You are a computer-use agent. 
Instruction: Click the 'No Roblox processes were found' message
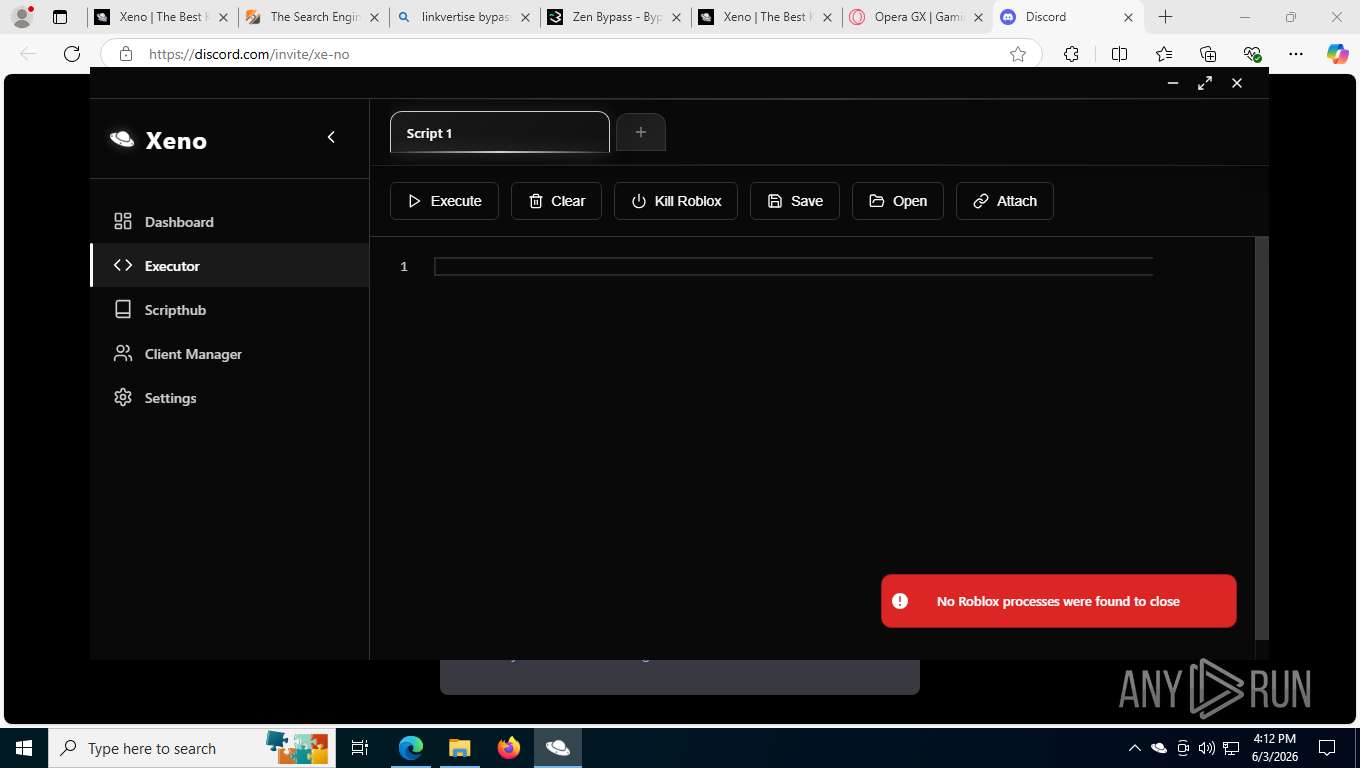(x=1058, y=601)
